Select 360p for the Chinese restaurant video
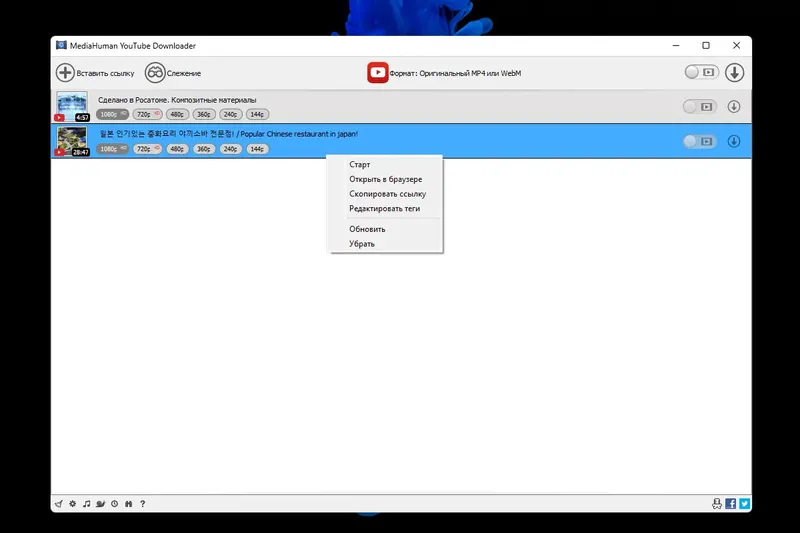Image resolution: width=800 pixels, height=533 pixels. [x=204, y=149]
